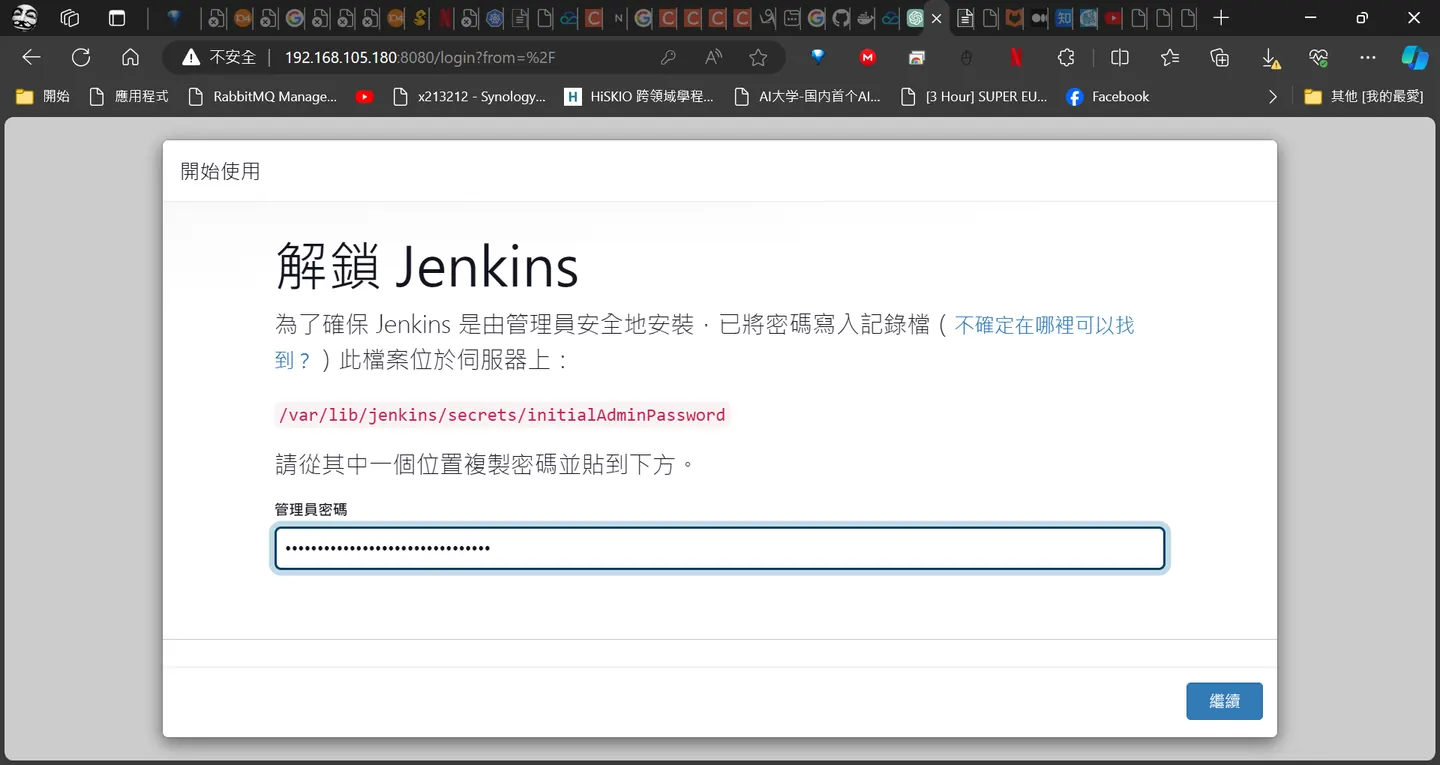The height and width of the screenshot is (765, 1440).
Task: Open the AI大学 bookmark
Action: pyautogui.click(x=808, y=97)
